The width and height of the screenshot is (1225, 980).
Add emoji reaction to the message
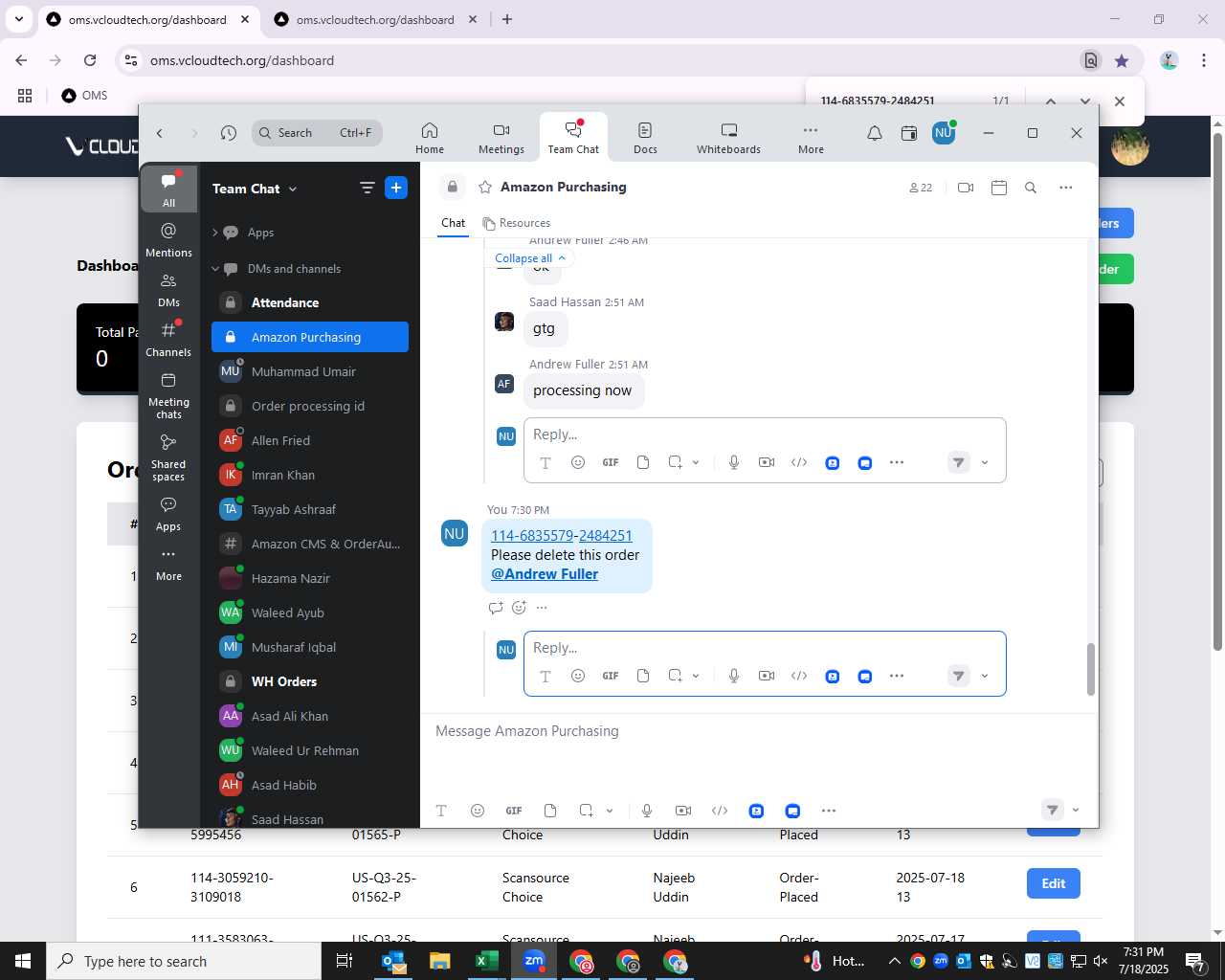pyautogui.click(x=519, y=607)
